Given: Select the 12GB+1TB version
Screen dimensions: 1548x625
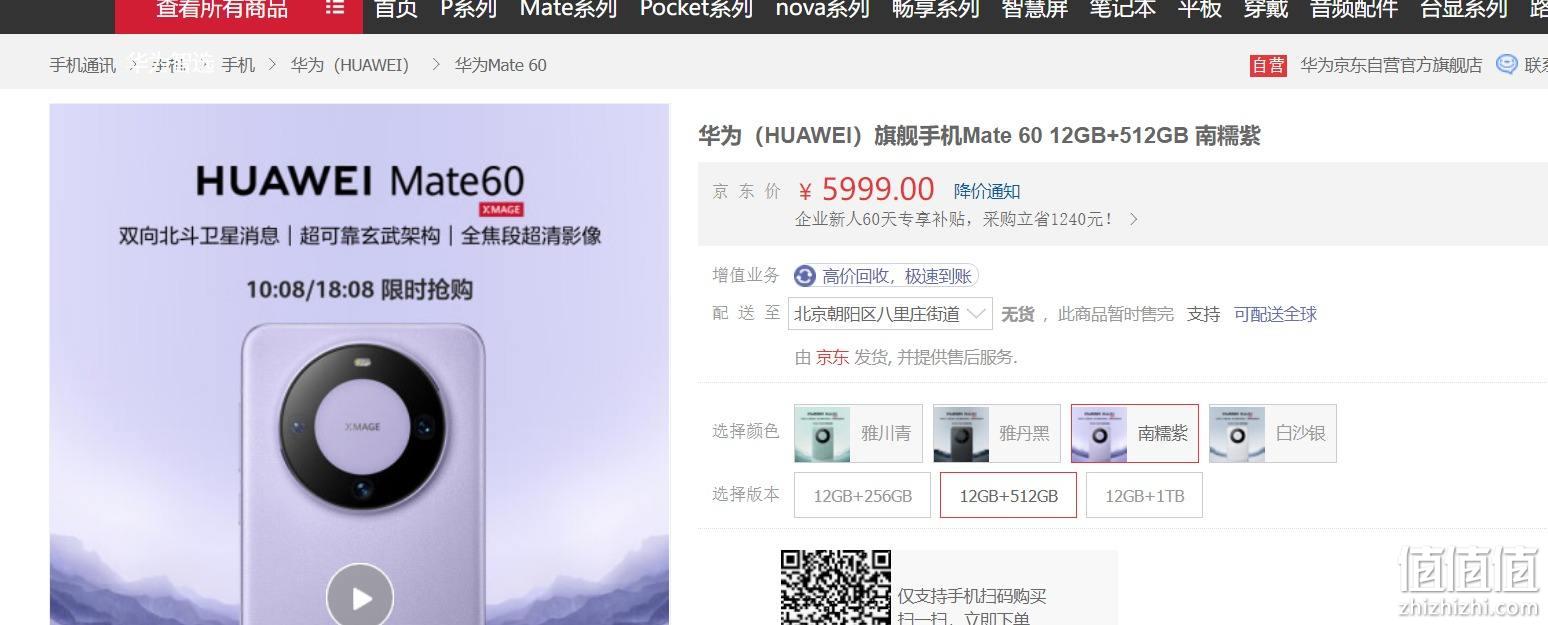Looking at the screenshot, I should [x=1144, y=495].
